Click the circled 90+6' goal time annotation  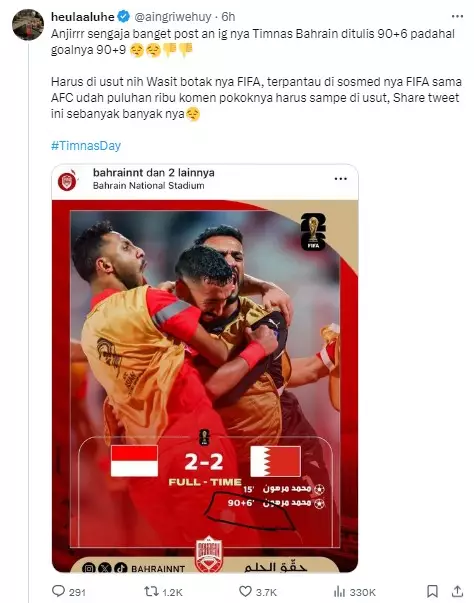241,503
